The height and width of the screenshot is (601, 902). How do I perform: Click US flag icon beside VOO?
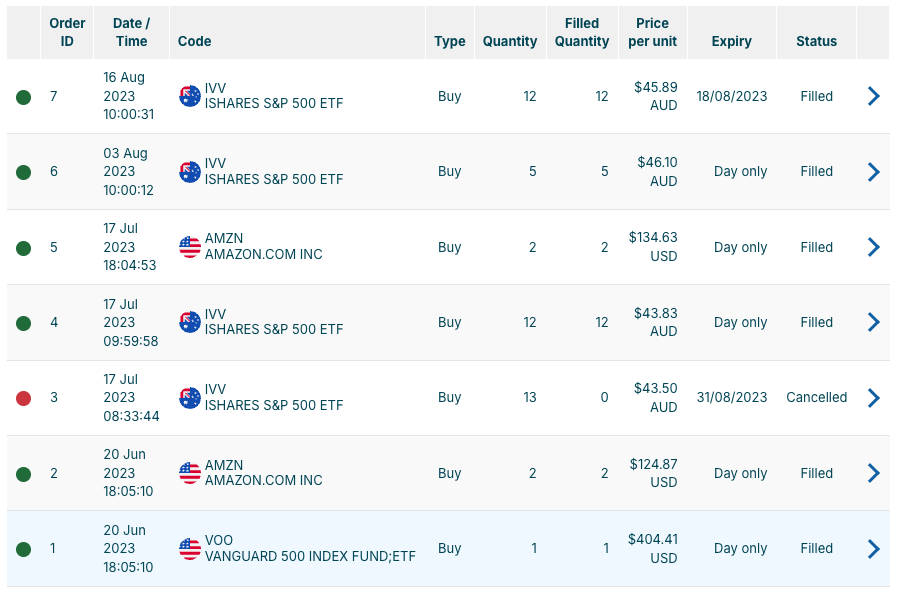pyautogui.click(x=190, y=549)
